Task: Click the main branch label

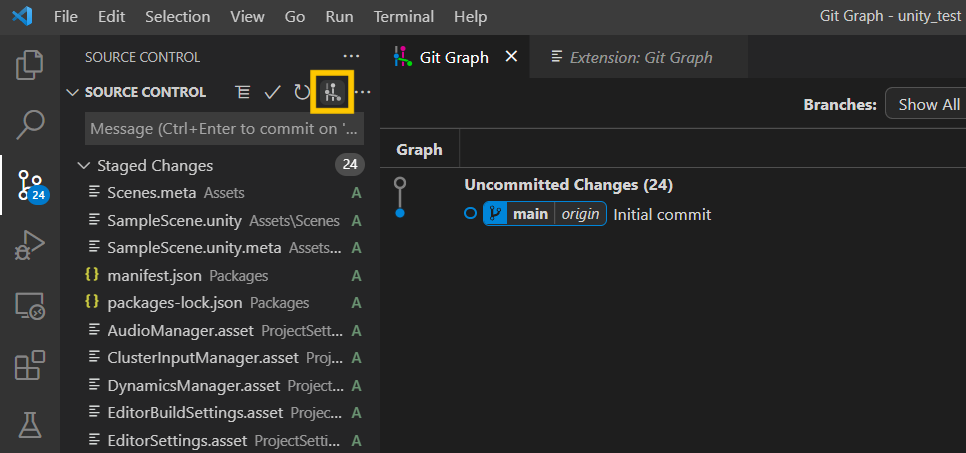Action: [530, 214]
